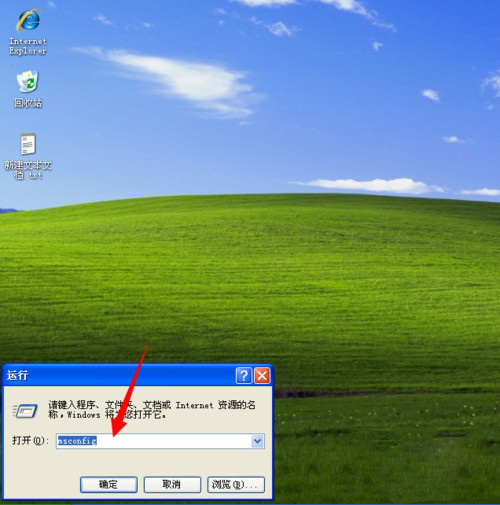
Task: Click the highlighted msconfig text
Action: 77,441
